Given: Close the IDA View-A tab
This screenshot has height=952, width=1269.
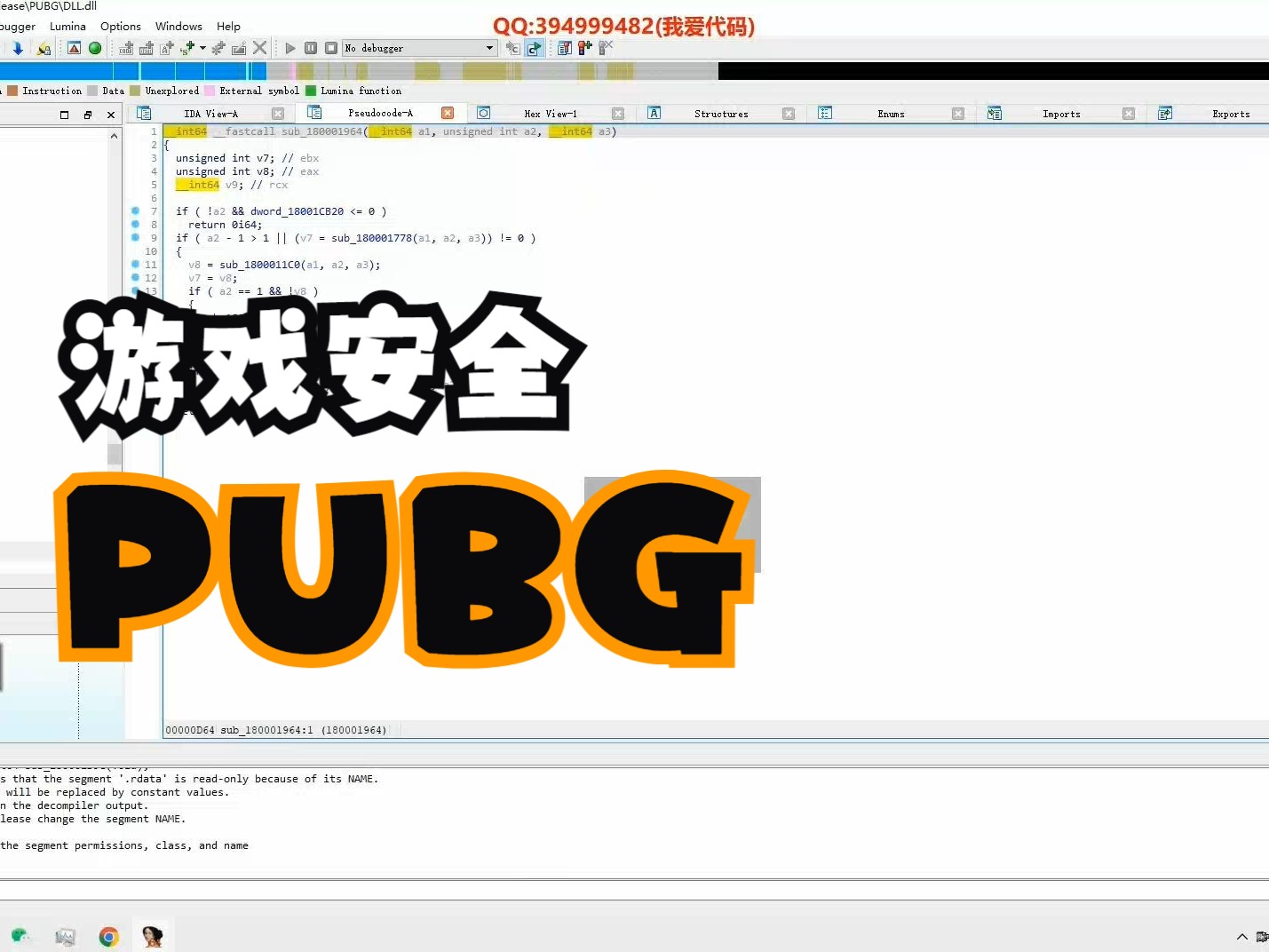Looking at the screenshot, I should point(278,114).
